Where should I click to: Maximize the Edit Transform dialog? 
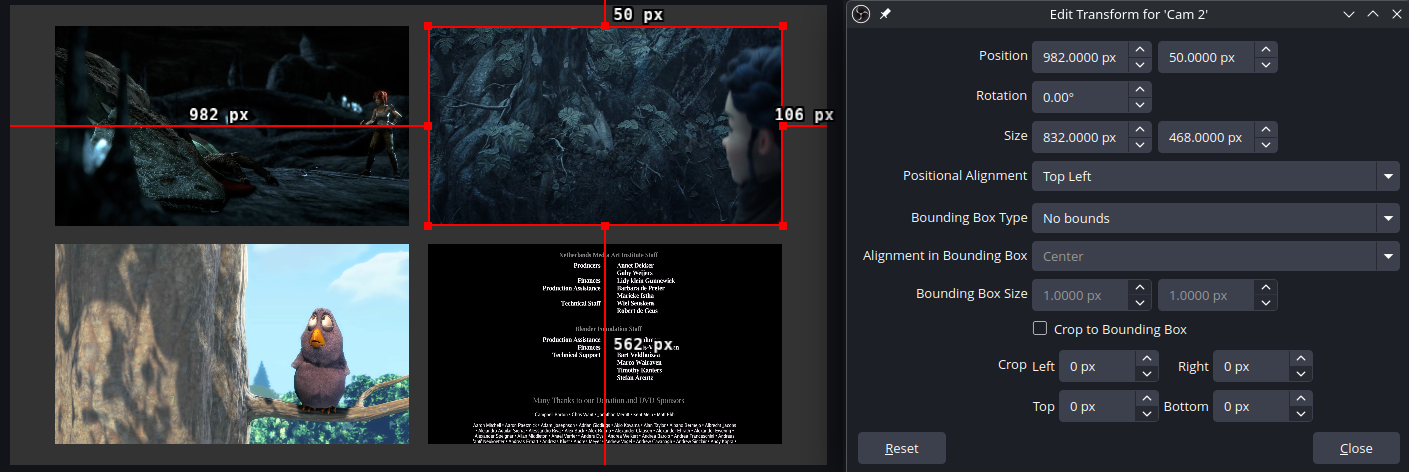1372,14
